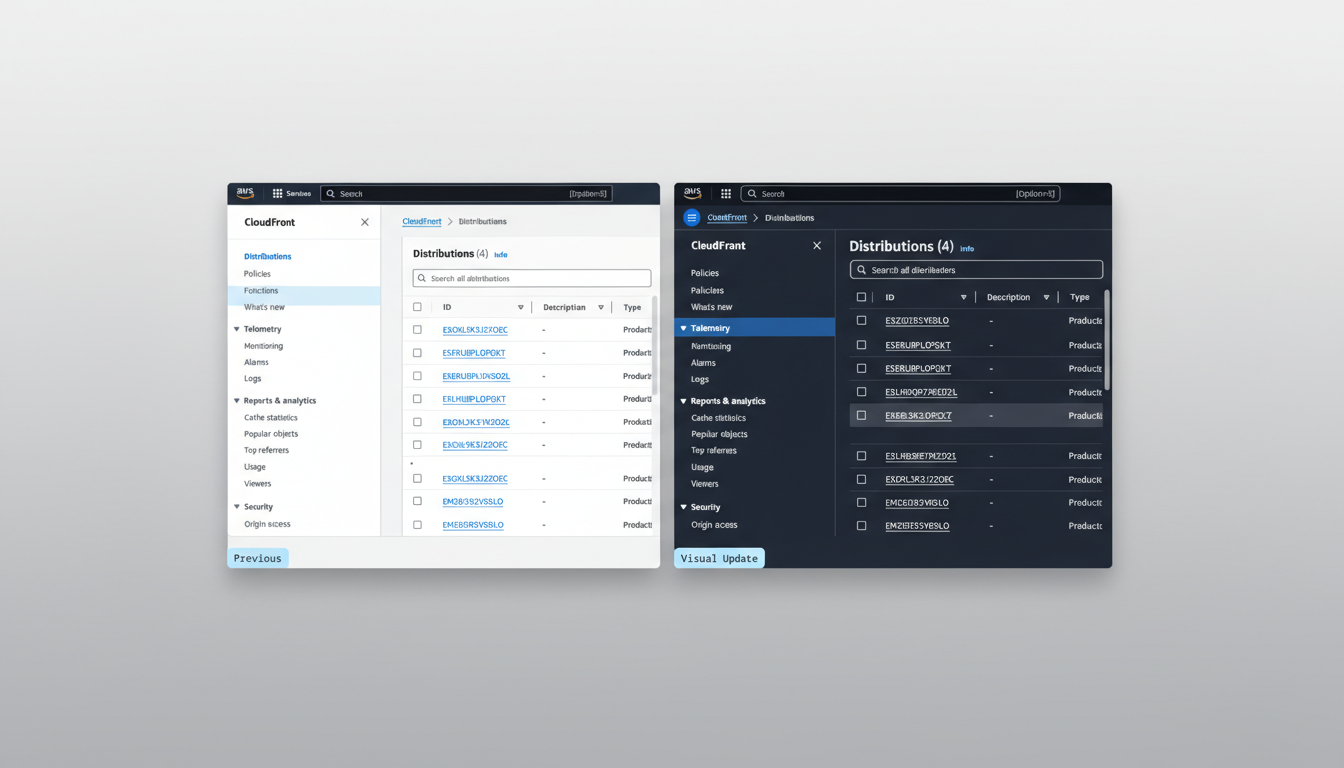The height and width of the screenshot is (768, 1344).
Task: Open Popular objects in the dark sidebar
Action: [719, 434]
